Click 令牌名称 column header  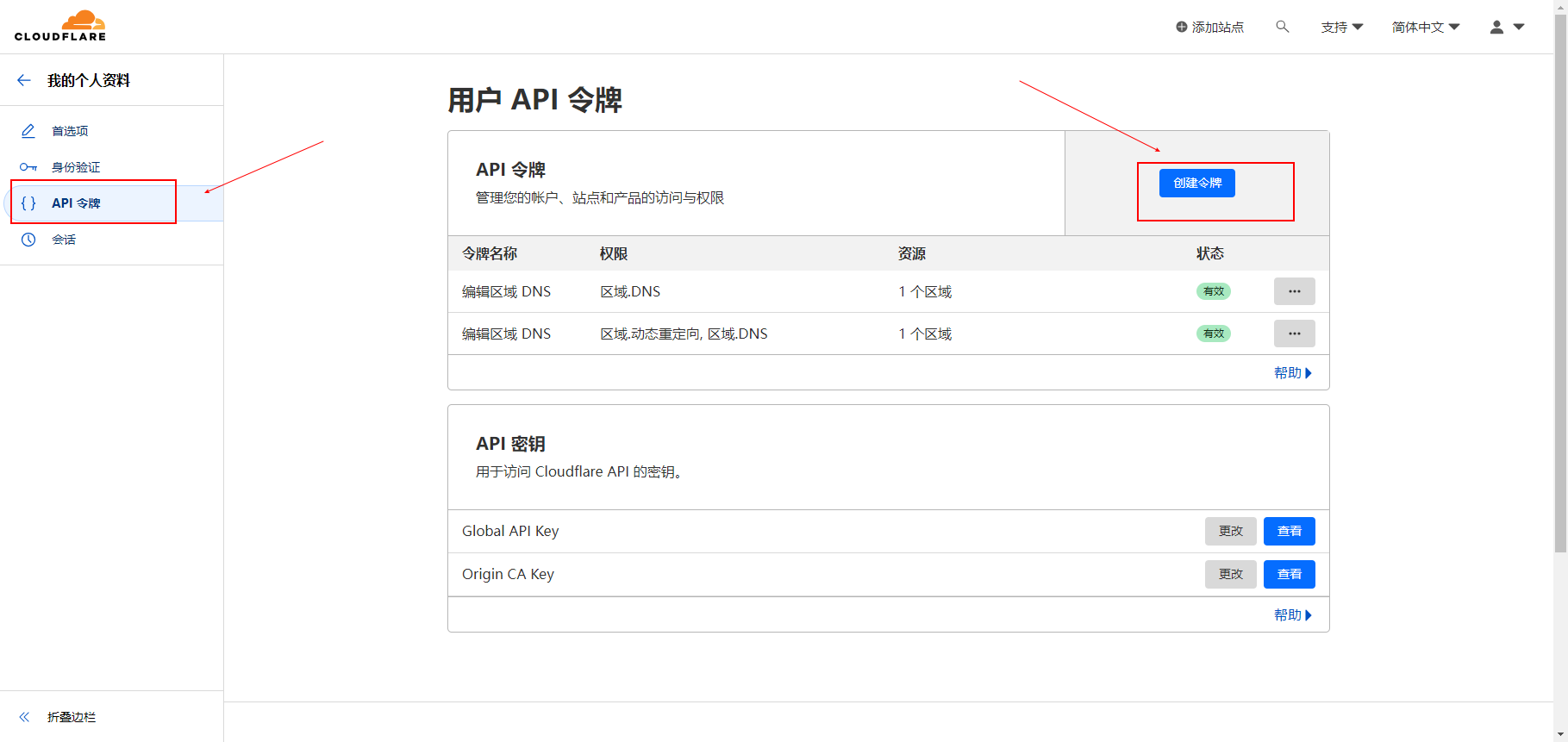[490, 253]
